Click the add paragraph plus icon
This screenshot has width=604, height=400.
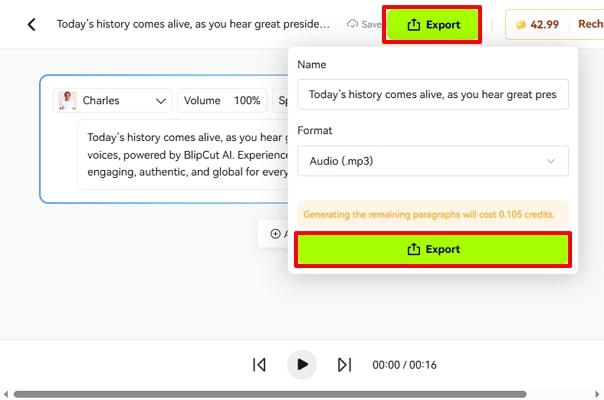click(x=275, y=234)
